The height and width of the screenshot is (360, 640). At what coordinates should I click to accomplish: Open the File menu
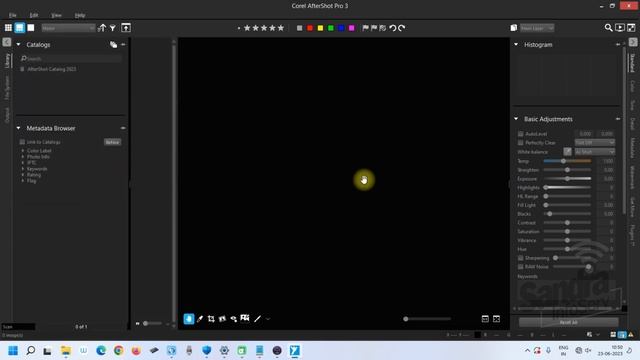13,15
